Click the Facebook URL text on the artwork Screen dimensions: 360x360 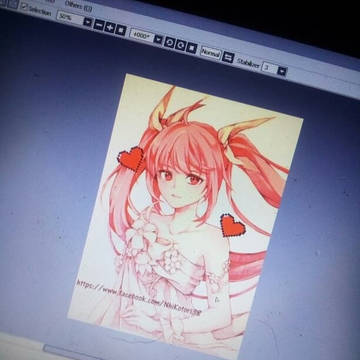[139, 298]
